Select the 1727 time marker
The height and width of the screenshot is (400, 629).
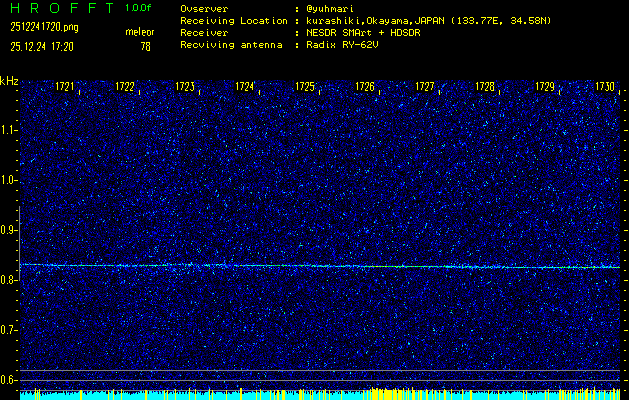click(425, 87)
